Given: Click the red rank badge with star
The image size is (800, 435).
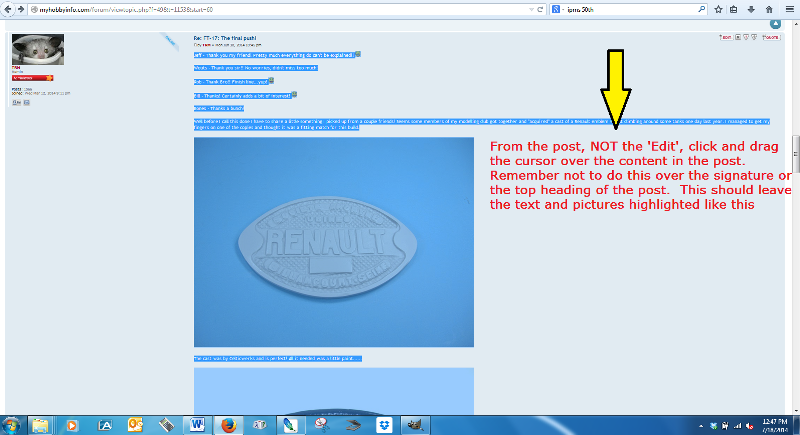Looking at the screenshot, I should (33, 78).
